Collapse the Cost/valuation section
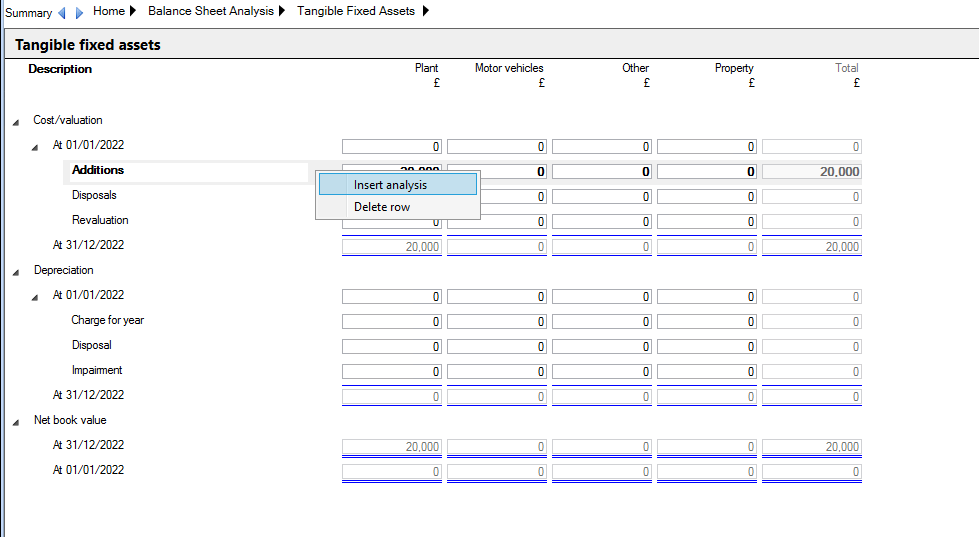Viewport: 979px width, 537px height. click(16, 122)
